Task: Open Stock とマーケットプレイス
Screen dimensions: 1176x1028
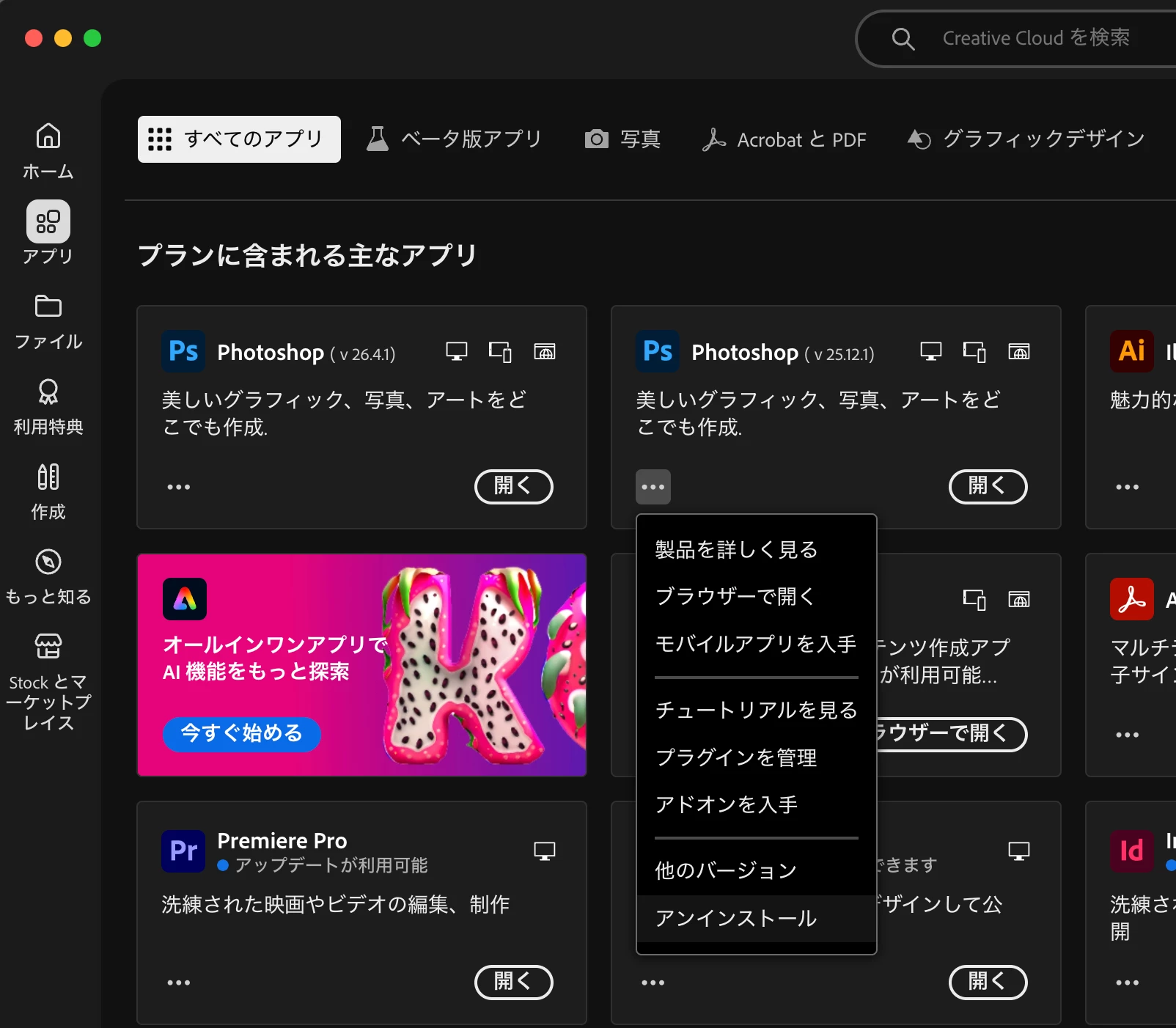Action: [48, 683]
